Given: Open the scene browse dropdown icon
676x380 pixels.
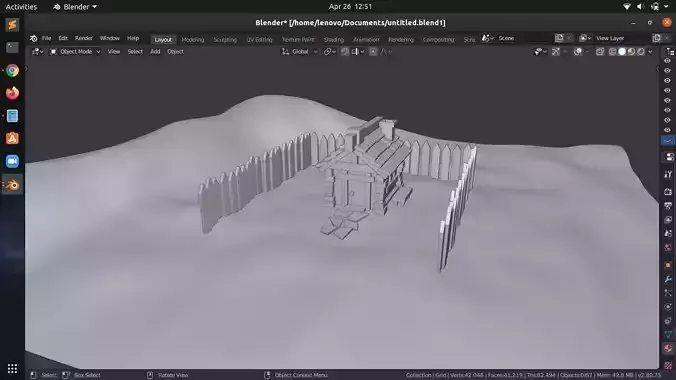Looking at the screenshot, I should (488, 38).
